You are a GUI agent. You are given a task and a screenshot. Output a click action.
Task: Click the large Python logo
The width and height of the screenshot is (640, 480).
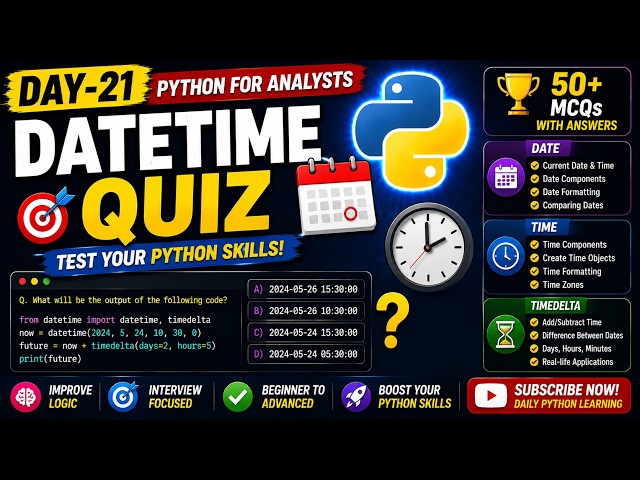click(411, 131)
